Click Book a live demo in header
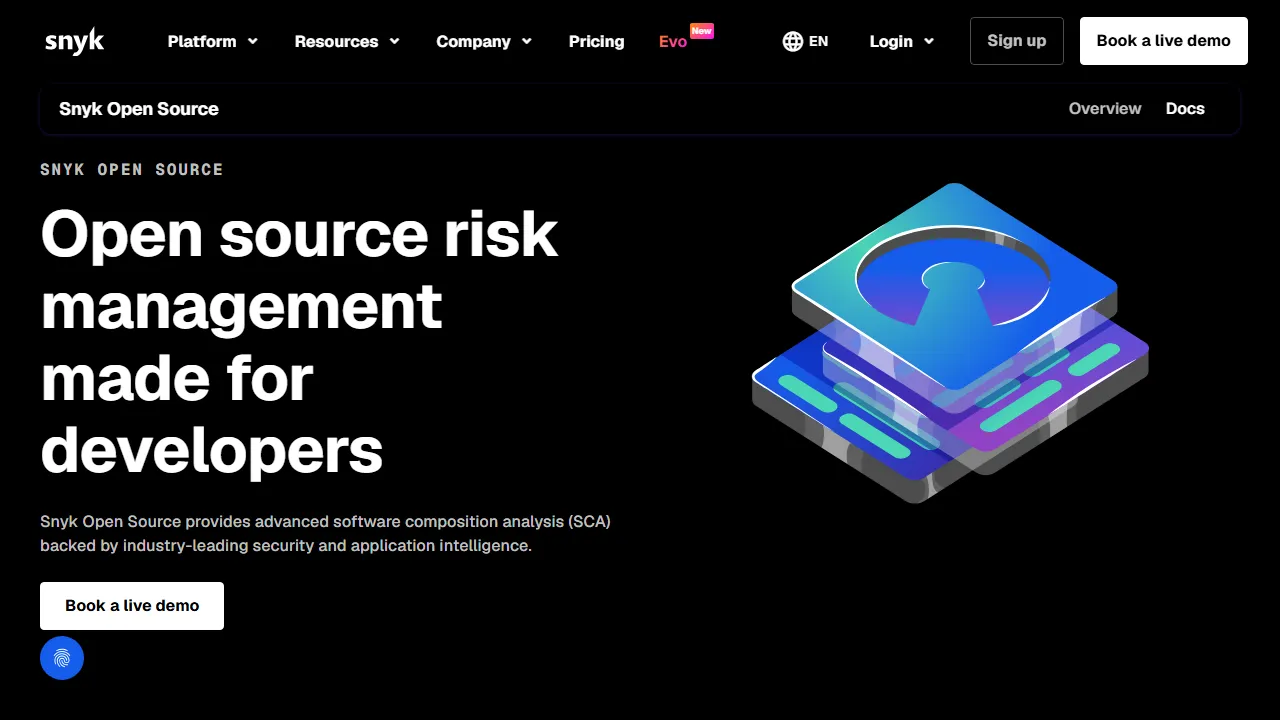The height and width of the screenshot is (720, 1280). 1164,41
